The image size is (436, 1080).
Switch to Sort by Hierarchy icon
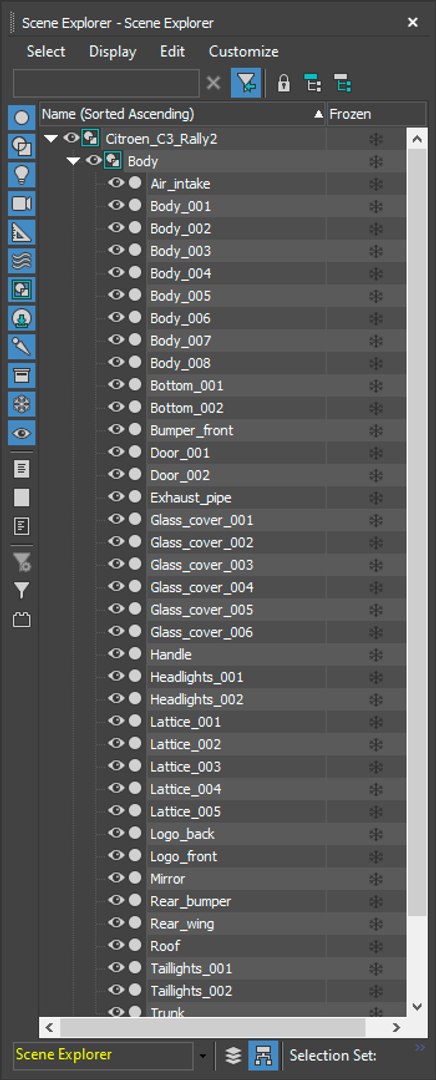point(263,1055)
